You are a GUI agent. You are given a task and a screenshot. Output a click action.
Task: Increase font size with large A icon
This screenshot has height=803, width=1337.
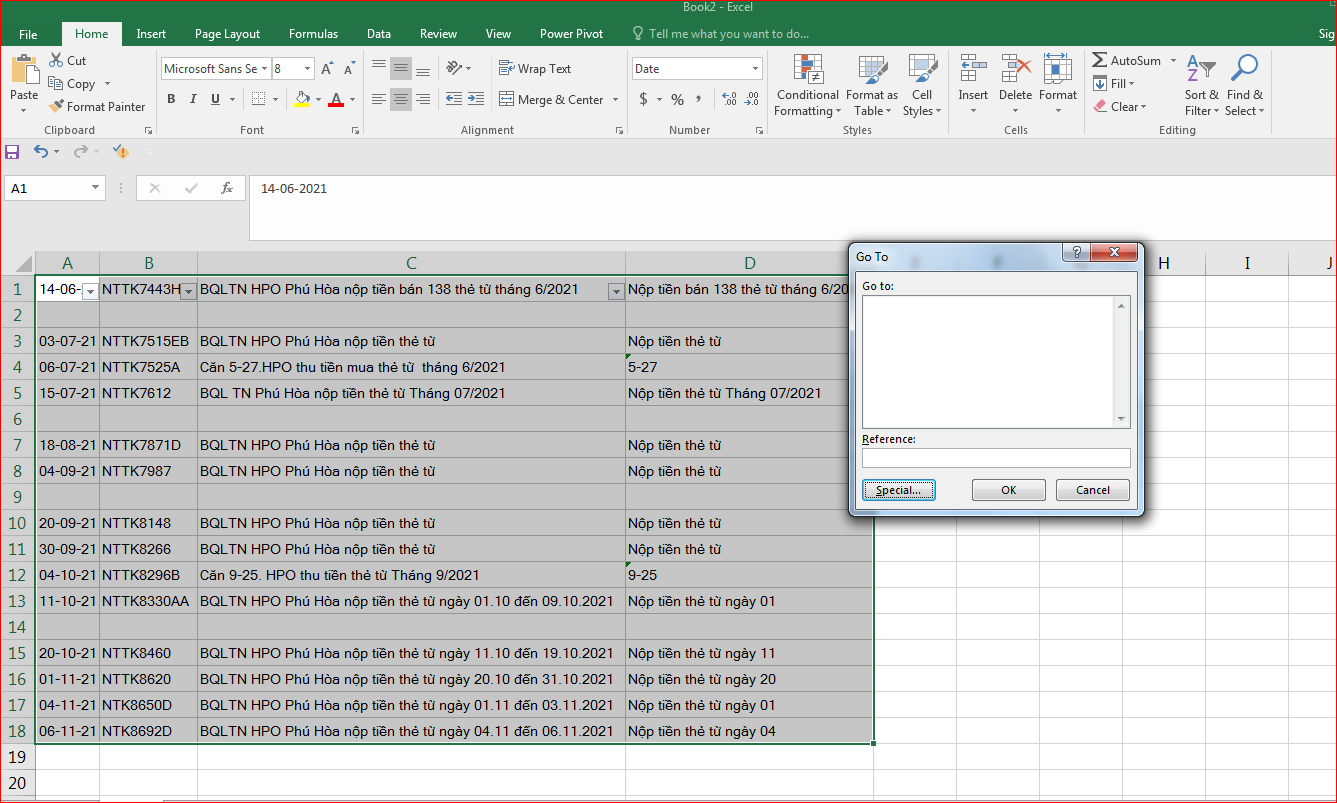click(x=327, y=69)
